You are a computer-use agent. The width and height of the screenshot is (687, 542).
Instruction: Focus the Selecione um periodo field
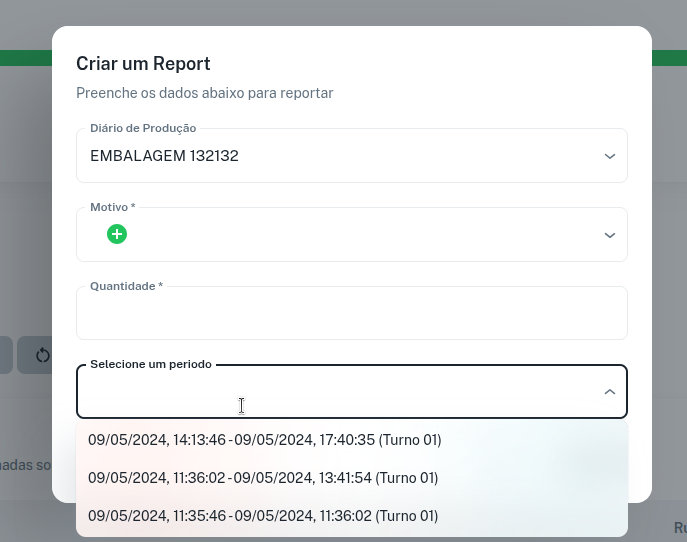pyautogui.click(x=330, y=392)
